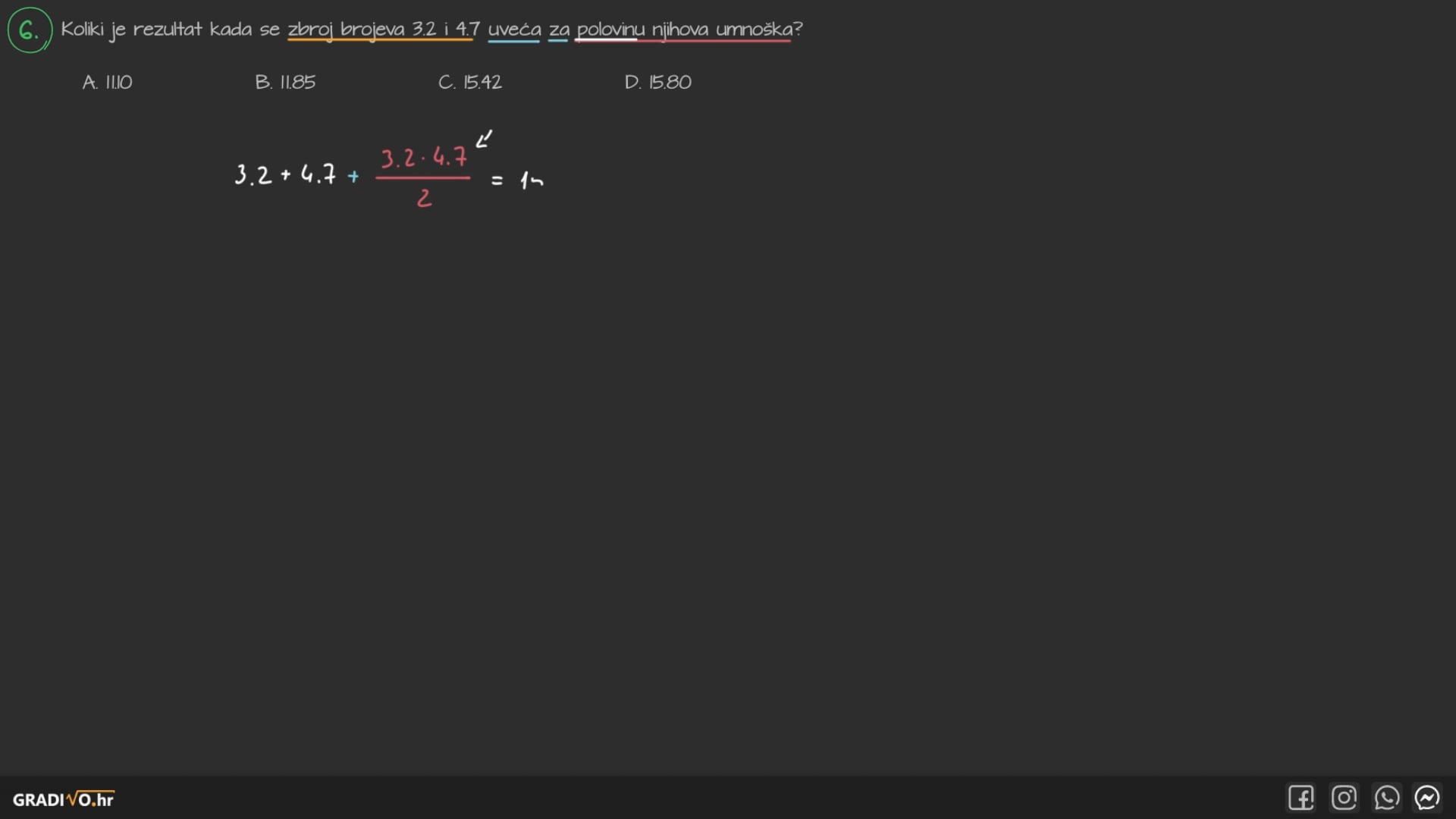Click the underlined word 'uveća'
1456x819 pixels.
coord(514,30)
